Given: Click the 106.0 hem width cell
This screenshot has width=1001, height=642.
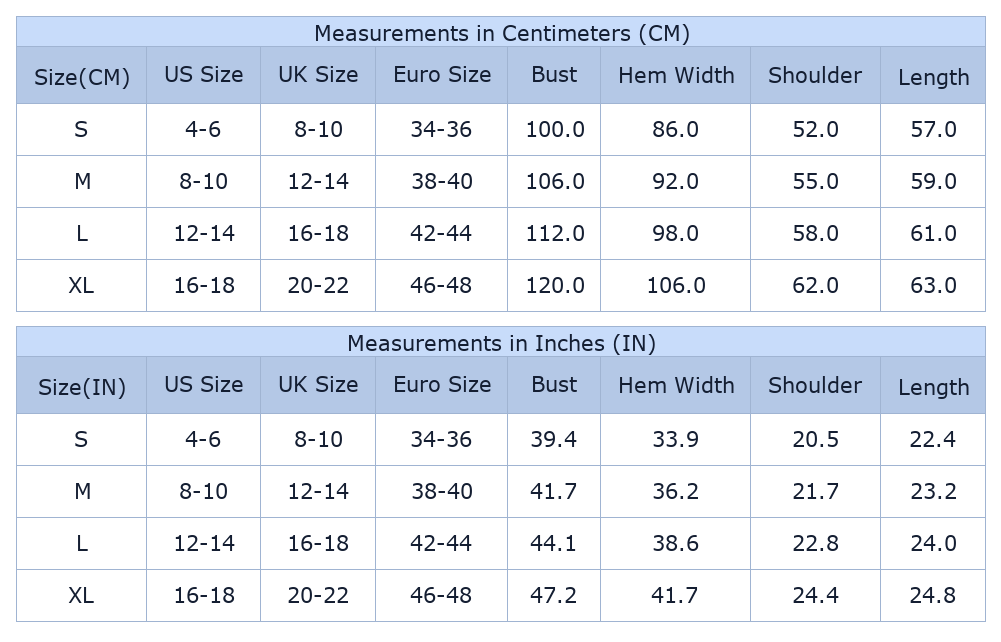Looking at the screenshot, I should (x=676, y=286).
